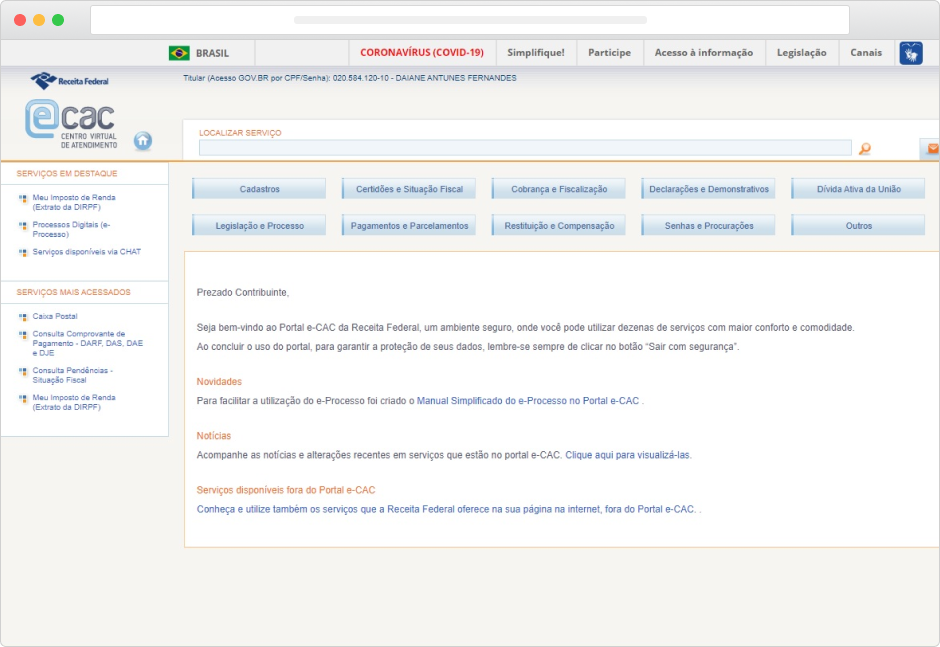Image resolution: width=940 pixels, height=647 pixels.
Task: Open Serviços disponíveis via CHAT link
Action: (86, 252)
